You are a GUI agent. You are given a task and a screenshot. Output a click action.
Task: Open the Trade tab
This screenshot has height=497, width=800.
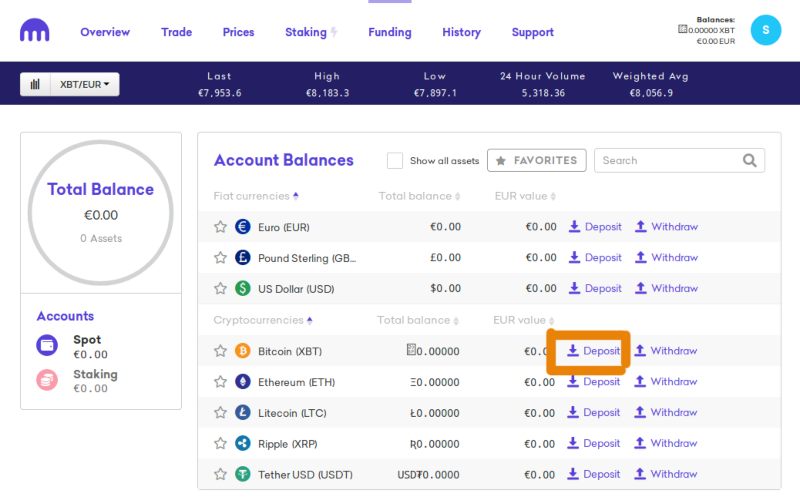177,32
